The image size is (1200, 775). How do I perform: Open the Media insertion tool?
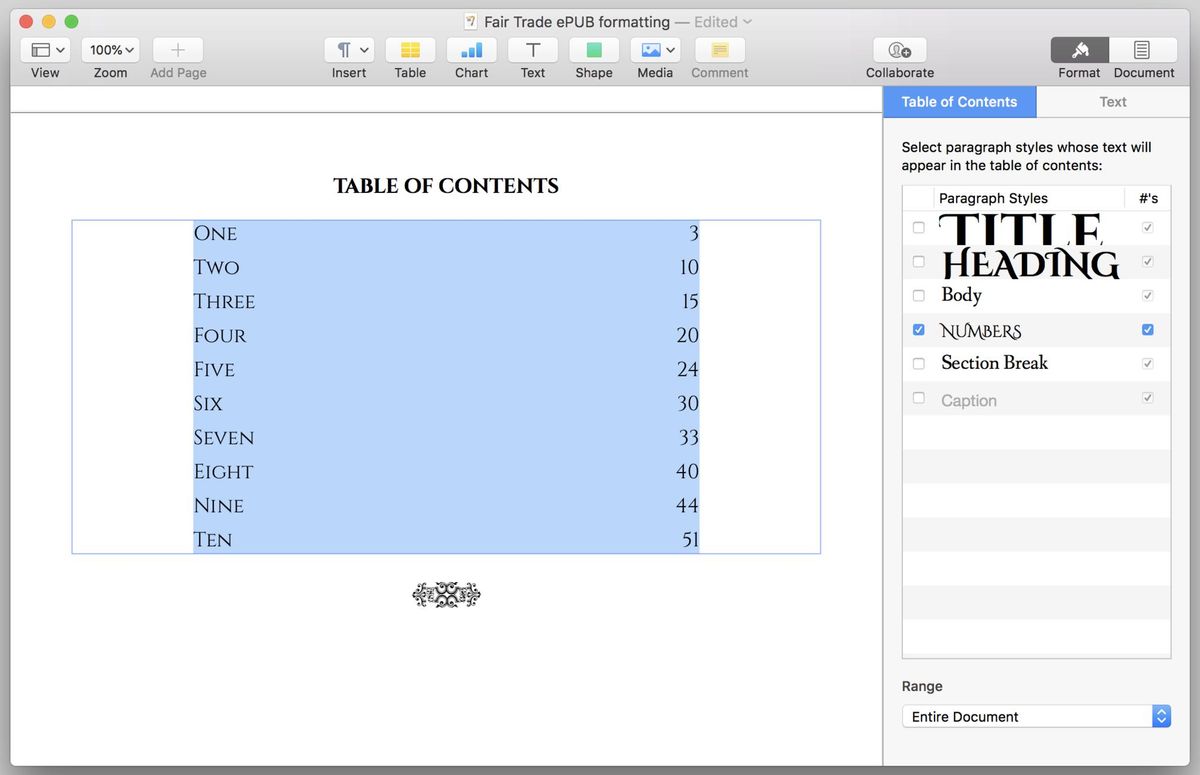coord(649,50)
